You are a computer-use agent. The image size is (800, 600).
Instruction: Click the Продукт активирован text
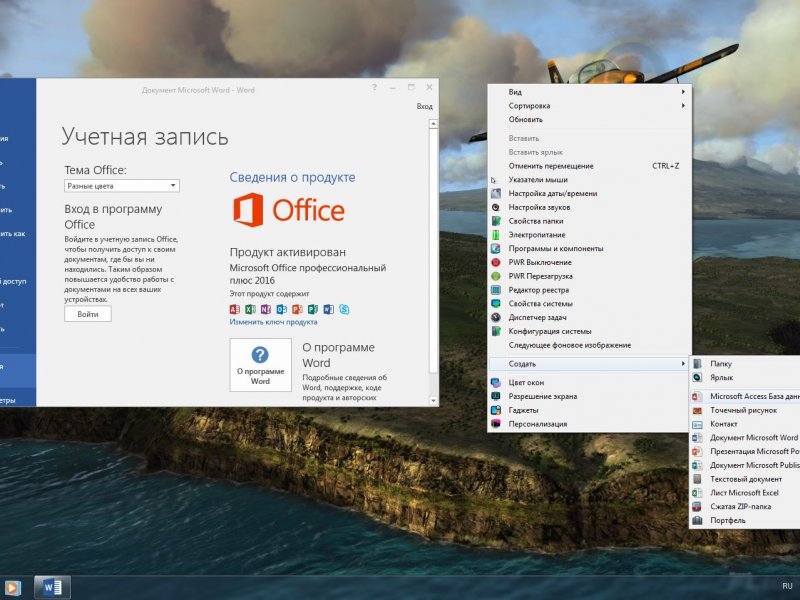pyautogui.click(x=288, y=252)
